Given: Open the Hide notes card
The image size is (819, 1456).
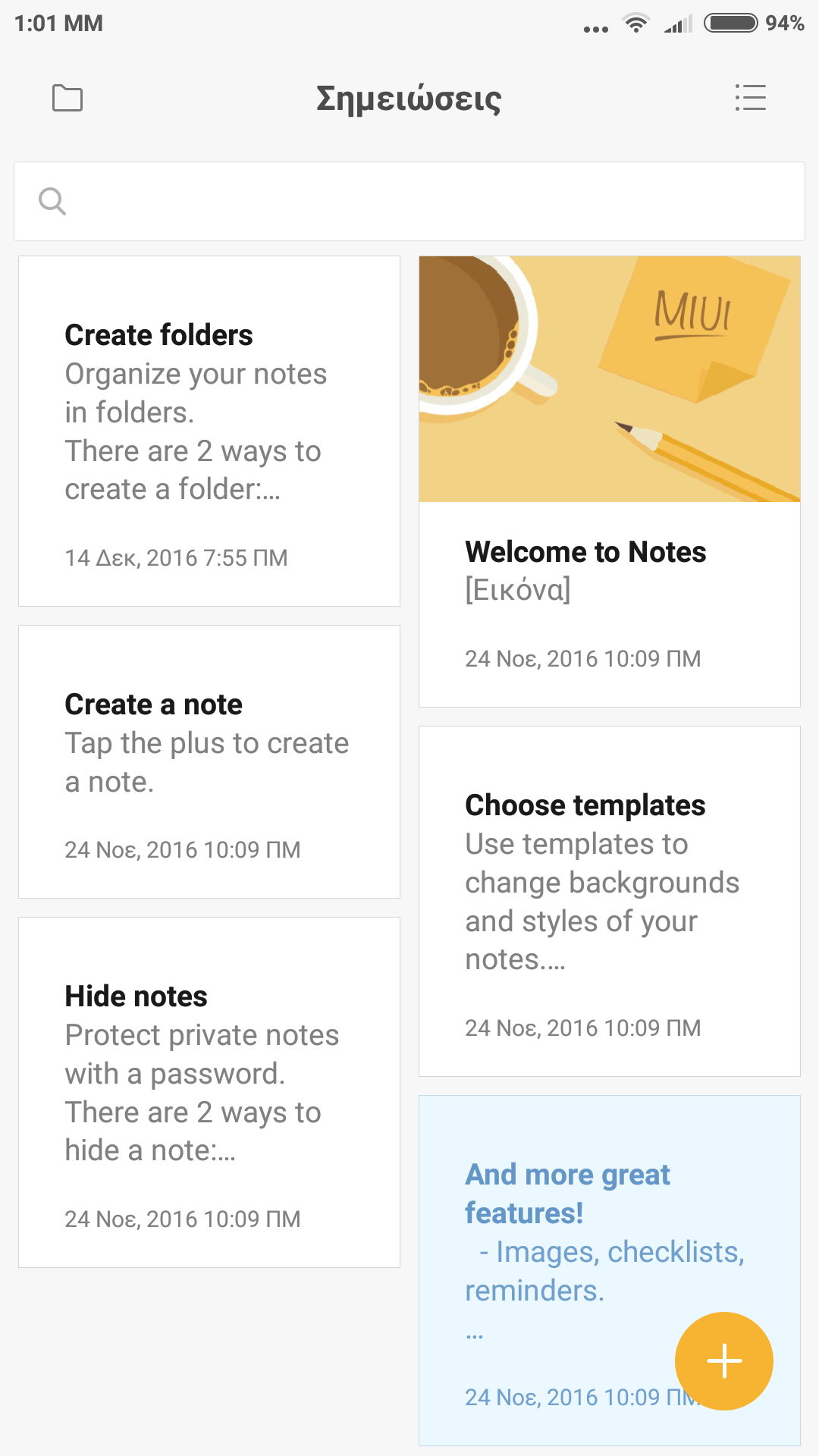Looking at the screenshot, I should [209, 1092].
